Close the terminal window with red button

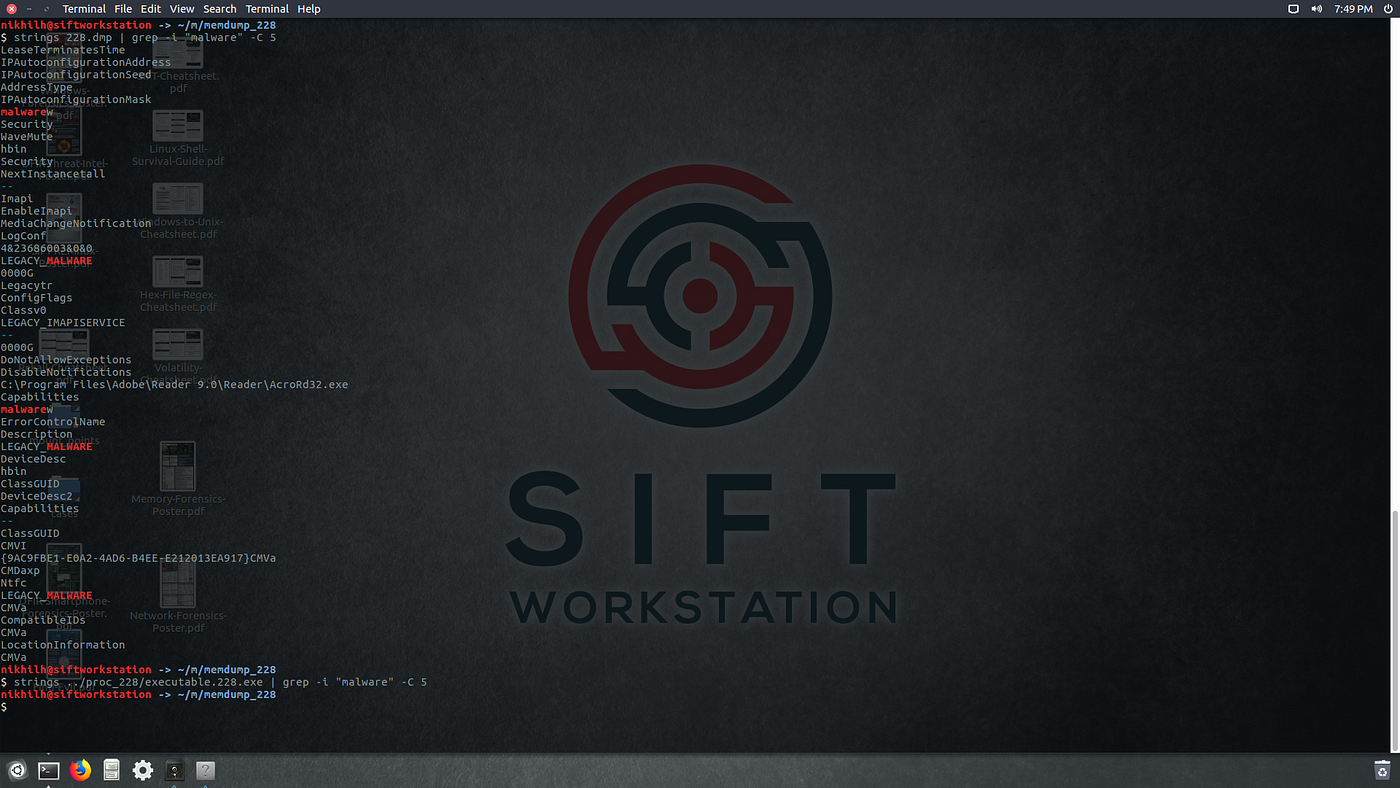(x=11, y=8)
